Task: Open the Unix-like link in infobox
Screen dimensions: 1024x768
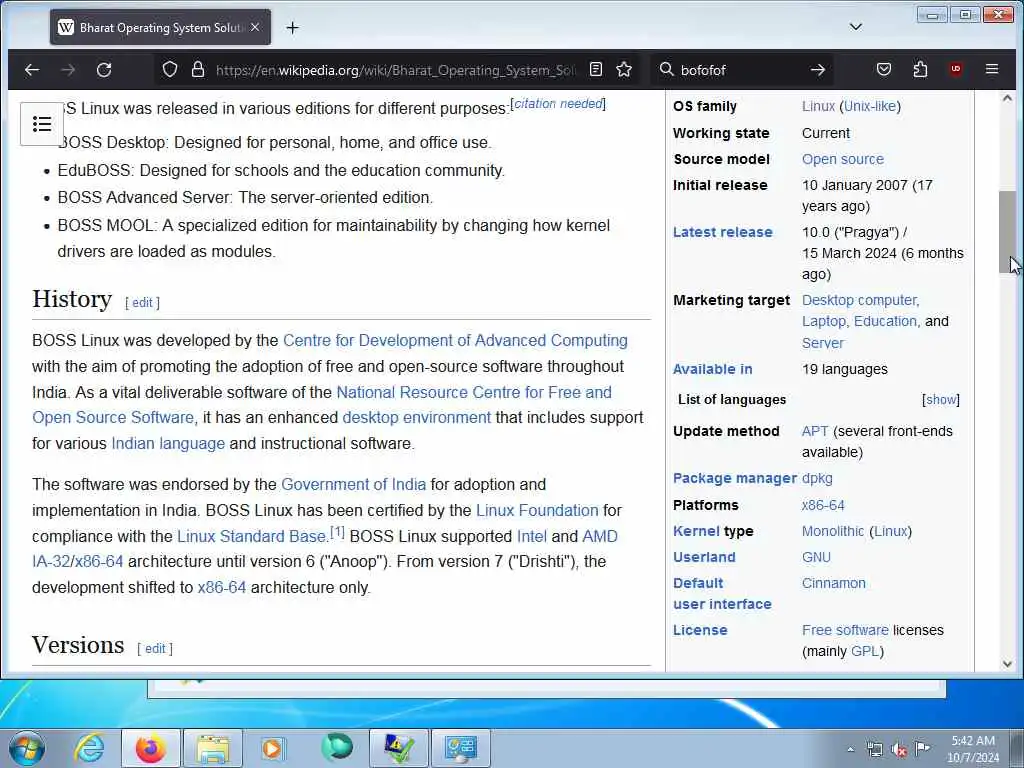Action: click(x=870, y=106)
